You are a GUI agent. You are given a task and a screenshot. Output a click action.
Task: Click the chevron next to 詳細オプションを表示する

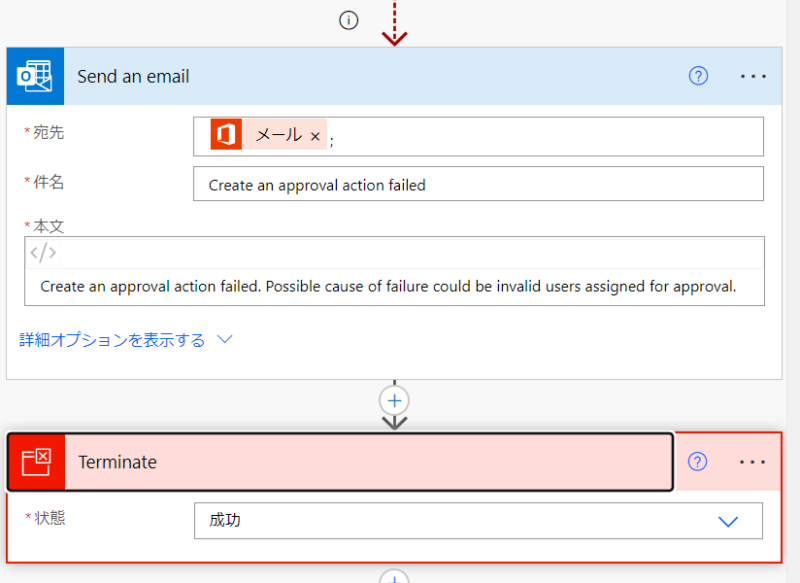tap(225, 340)
